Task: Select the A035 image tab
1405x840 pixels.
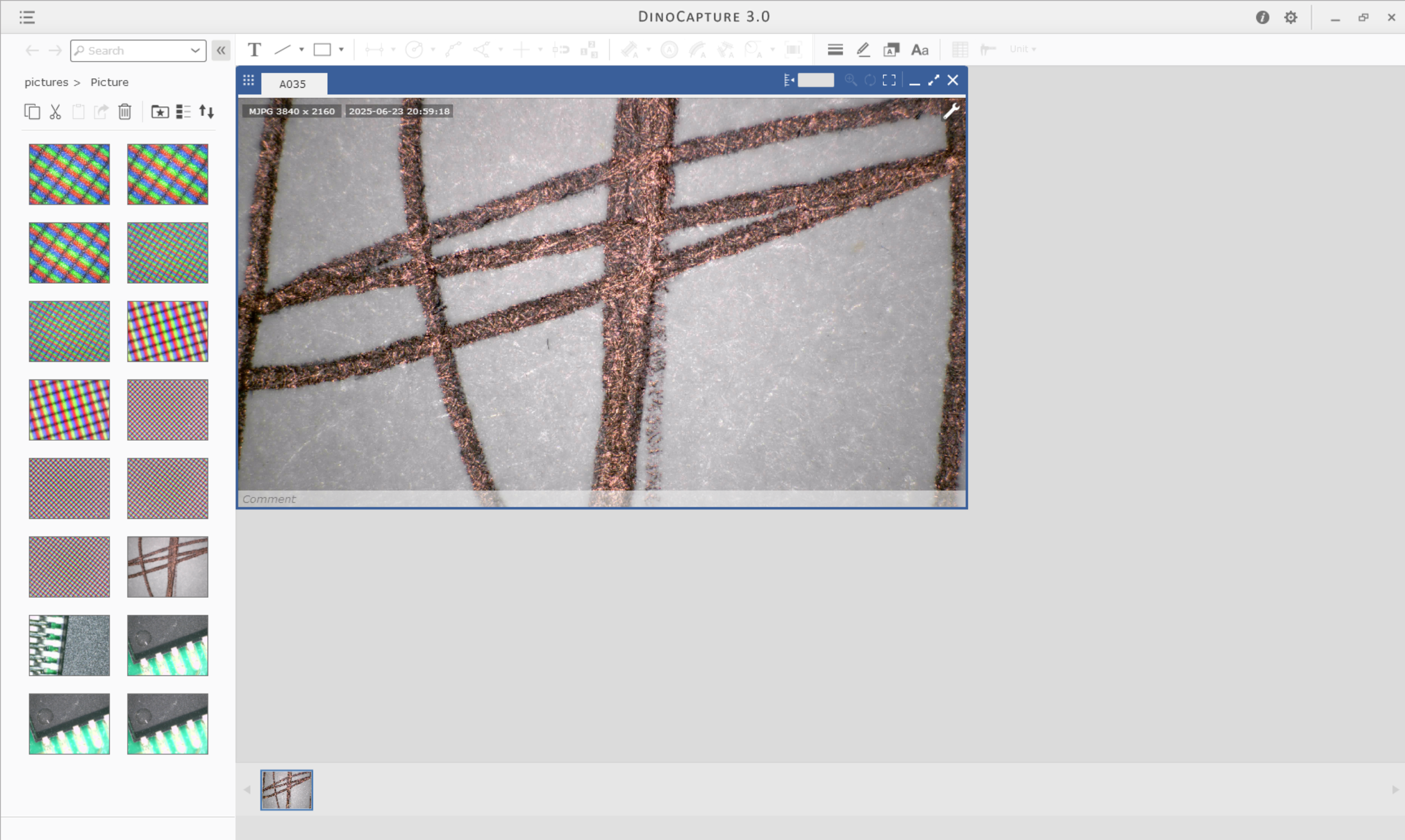Action: coord(292,84)
